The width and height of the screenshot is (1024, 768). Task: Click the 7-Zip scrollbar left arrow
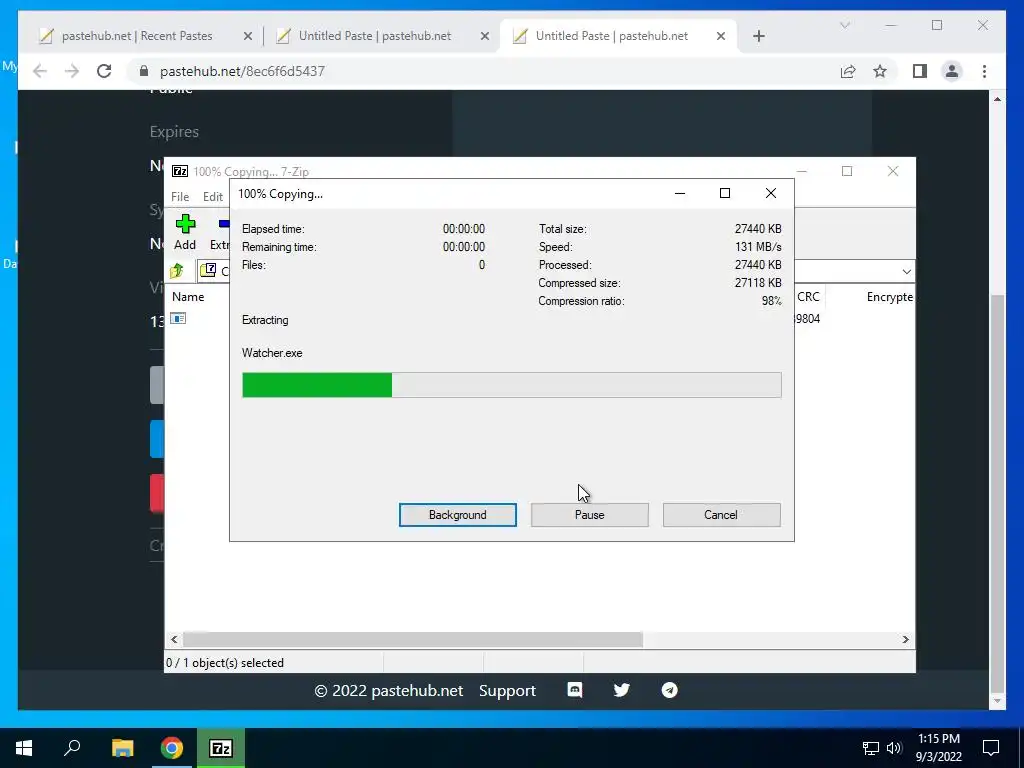(x=174, y=639)
